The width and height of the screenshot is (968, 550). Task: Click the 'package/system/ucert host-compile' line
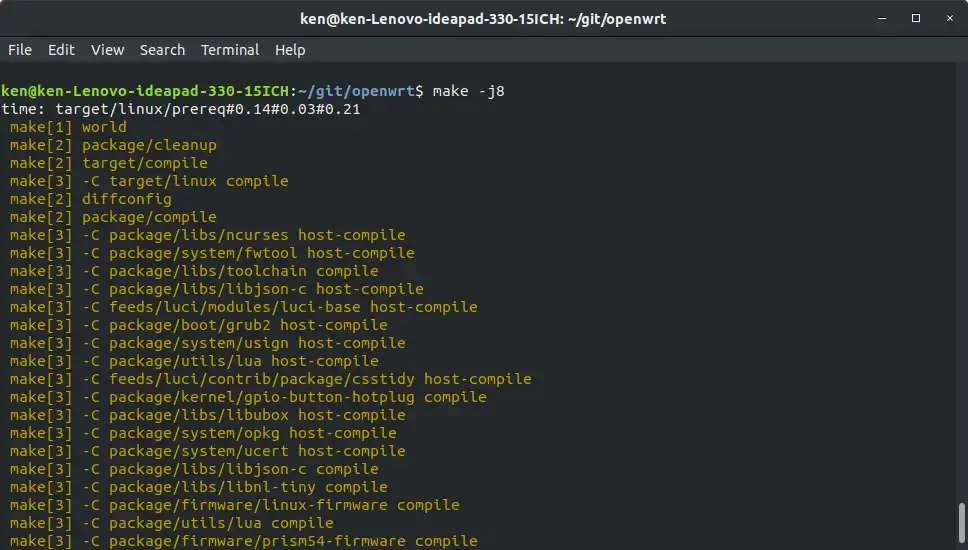point(207,451)
